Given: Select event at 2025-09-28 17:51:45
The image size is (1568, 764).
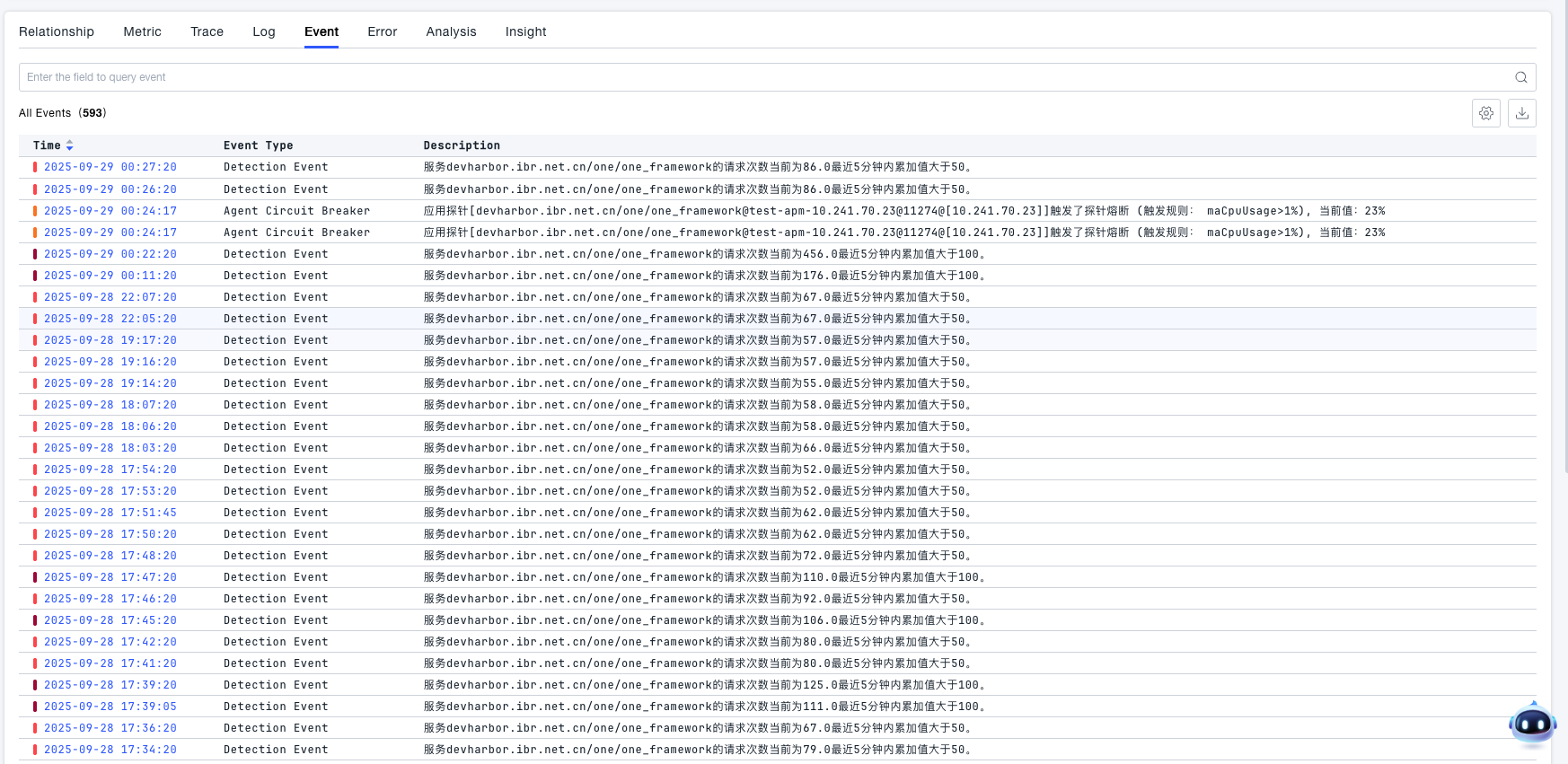Looking at the screenshot, I should click(110, 513).
